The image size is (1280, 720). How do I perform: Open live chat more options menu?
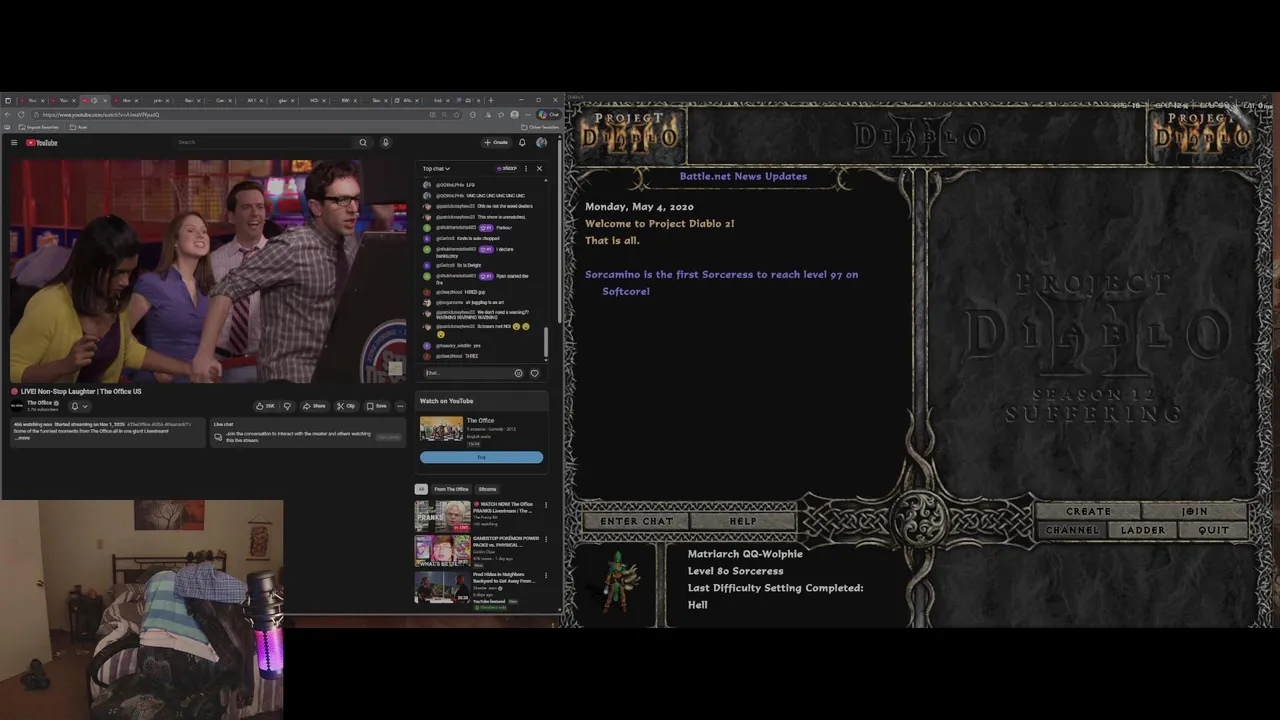tap(526, 168)
